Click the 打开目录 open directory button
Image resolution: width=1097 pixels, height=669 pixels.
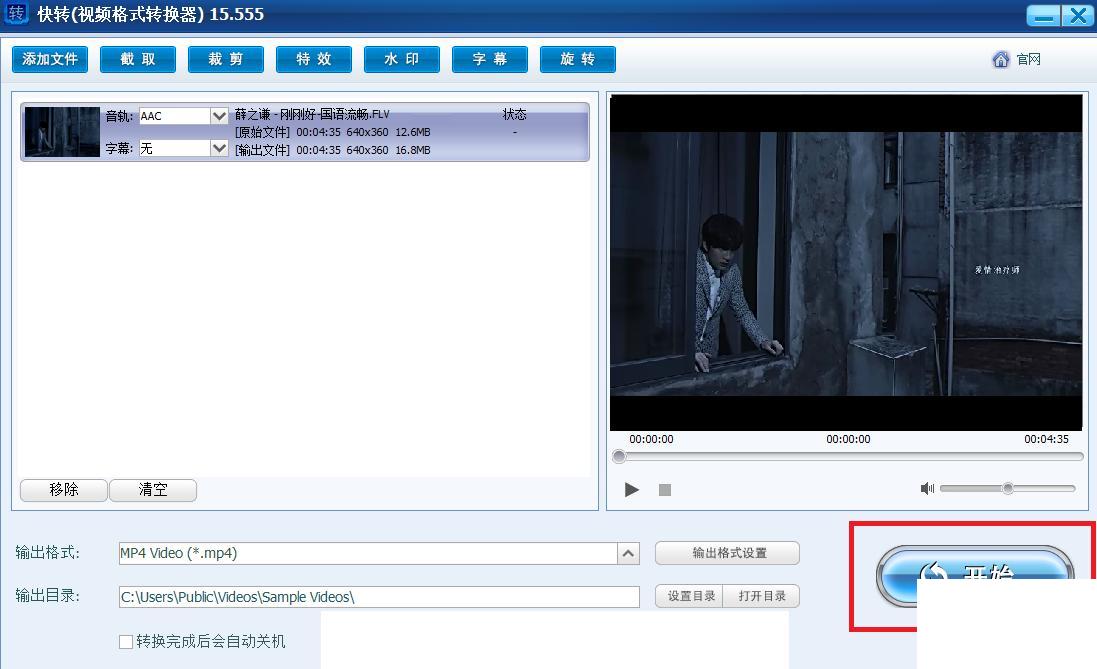point(763,596)
